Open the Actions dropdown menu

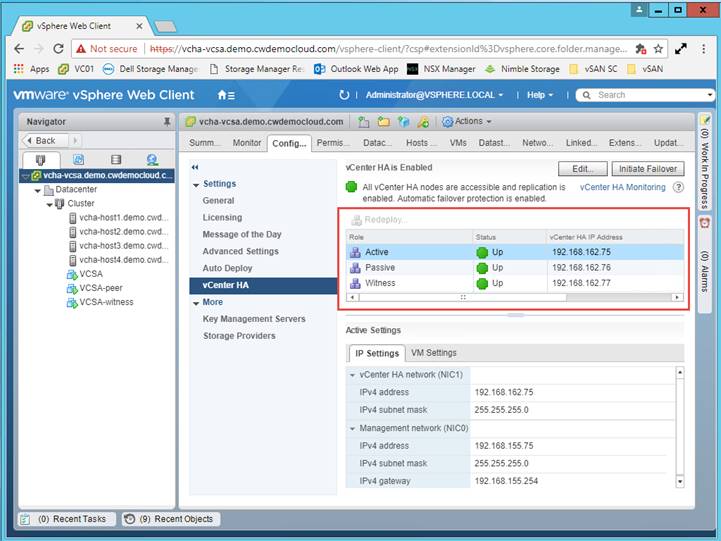tap(467, 121)
